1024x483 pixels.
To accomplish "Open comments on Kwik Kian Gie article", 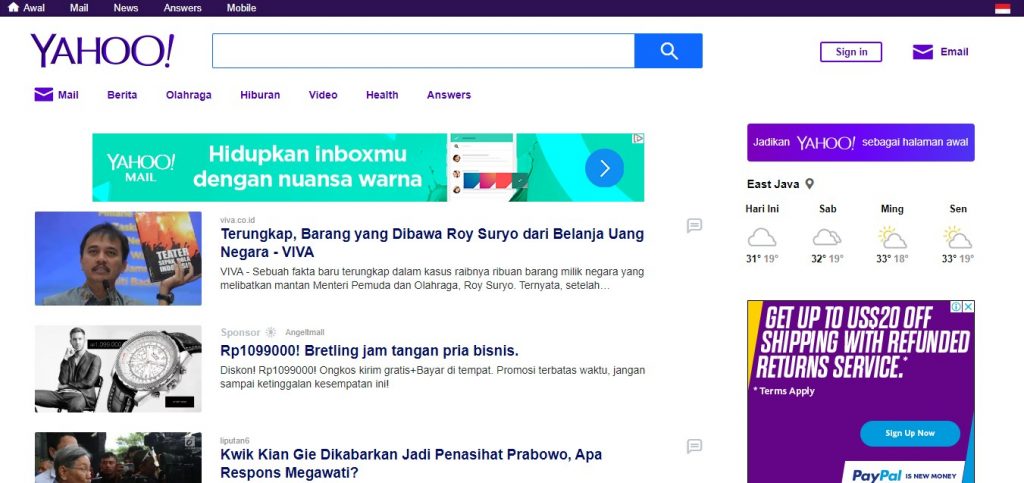I will click(x=694, y=446).
